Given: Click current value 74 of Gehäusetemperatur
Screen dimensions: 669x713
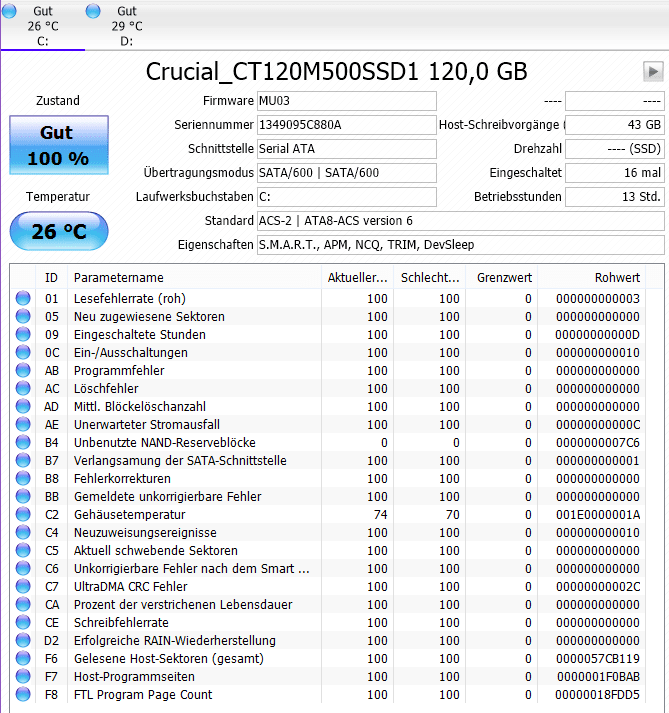Looking at the screenshot, I should point(380,515).
